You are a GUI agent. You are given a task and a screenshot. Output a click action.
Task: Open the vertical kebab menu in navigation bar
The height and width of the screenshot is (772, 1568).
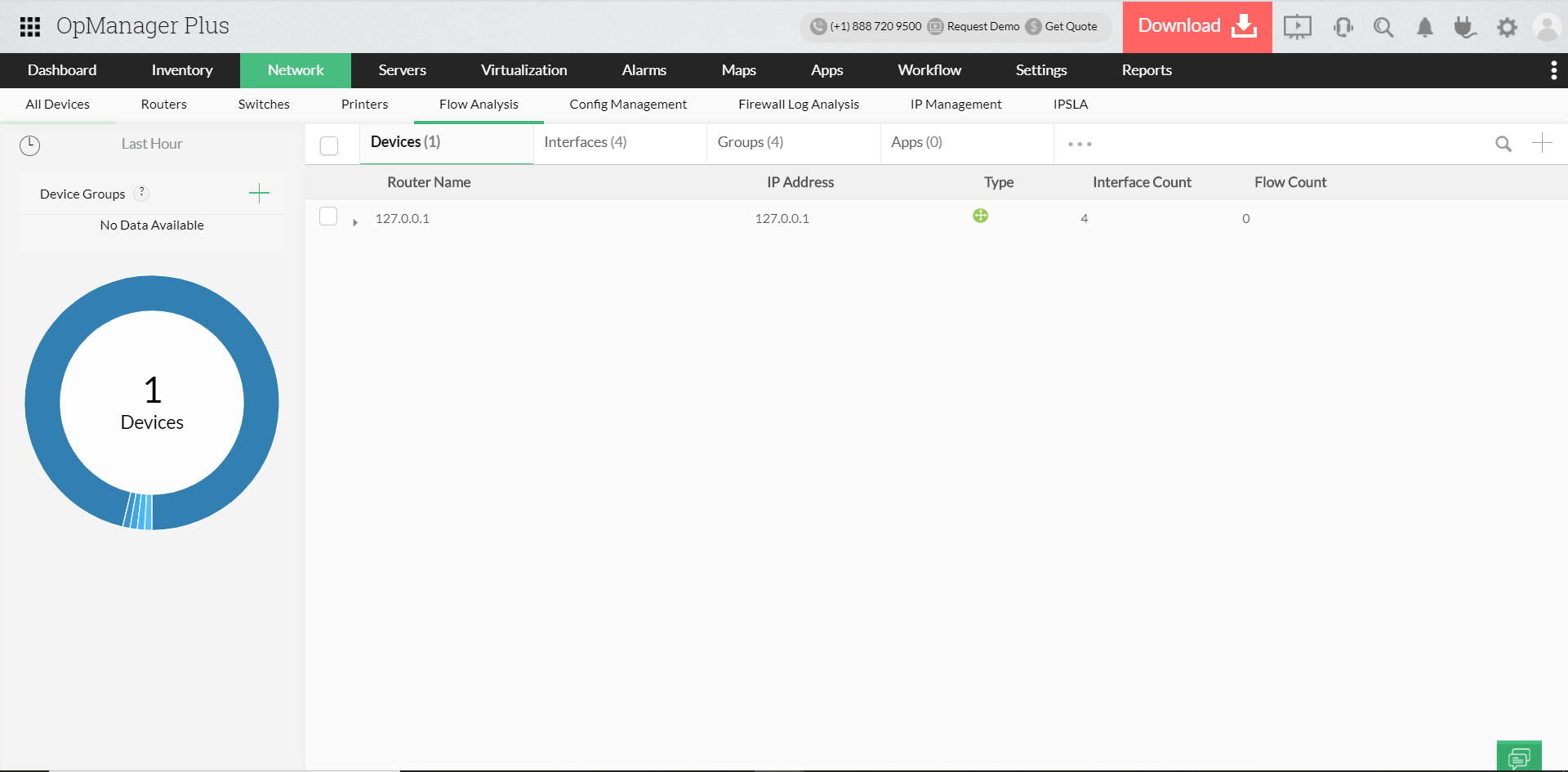(1553, 70)
